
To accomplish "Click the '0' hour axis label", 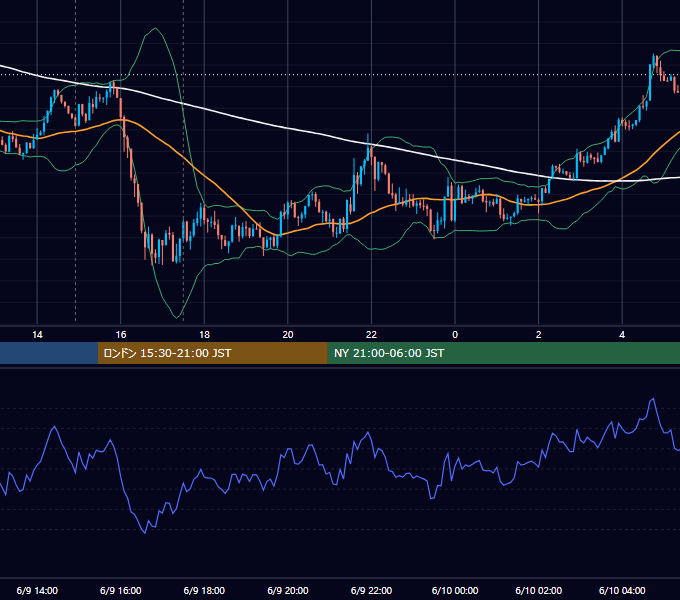I will (455, 335).
